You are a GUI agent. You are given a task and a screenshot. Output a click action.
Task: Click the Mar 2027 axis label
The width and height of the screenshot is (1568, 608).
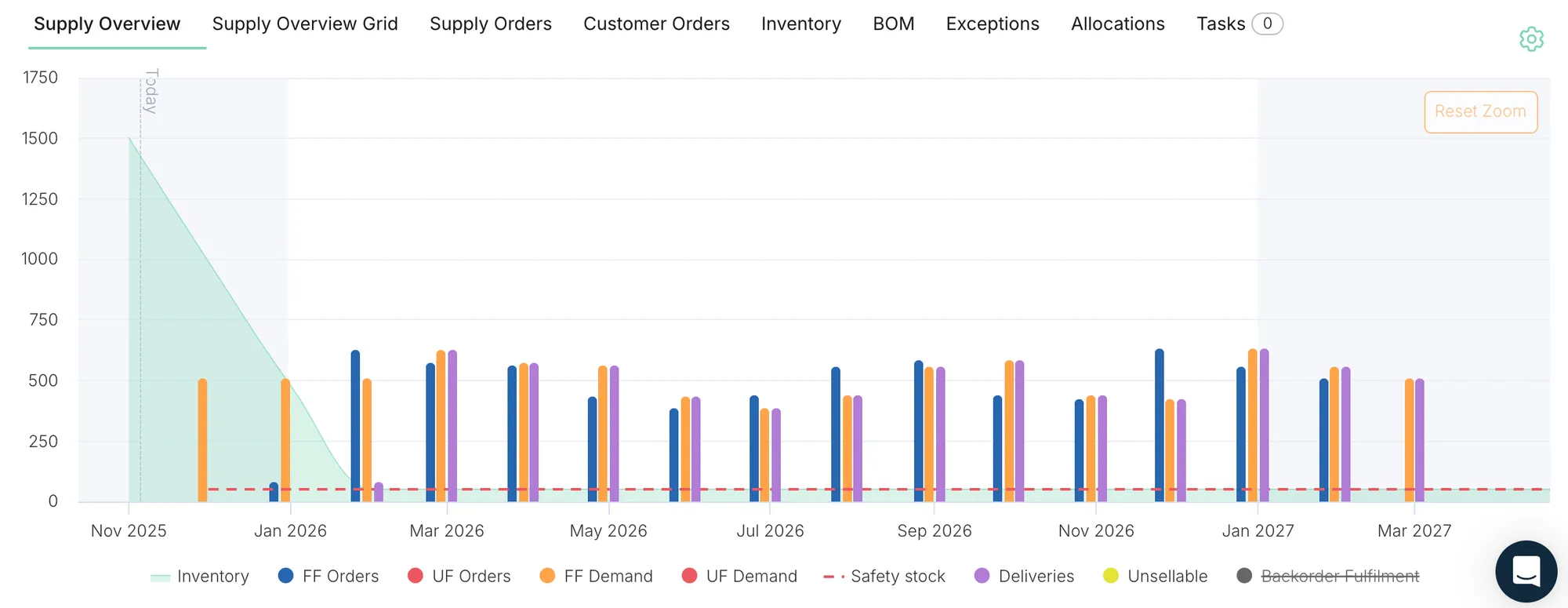point(1414,531)
